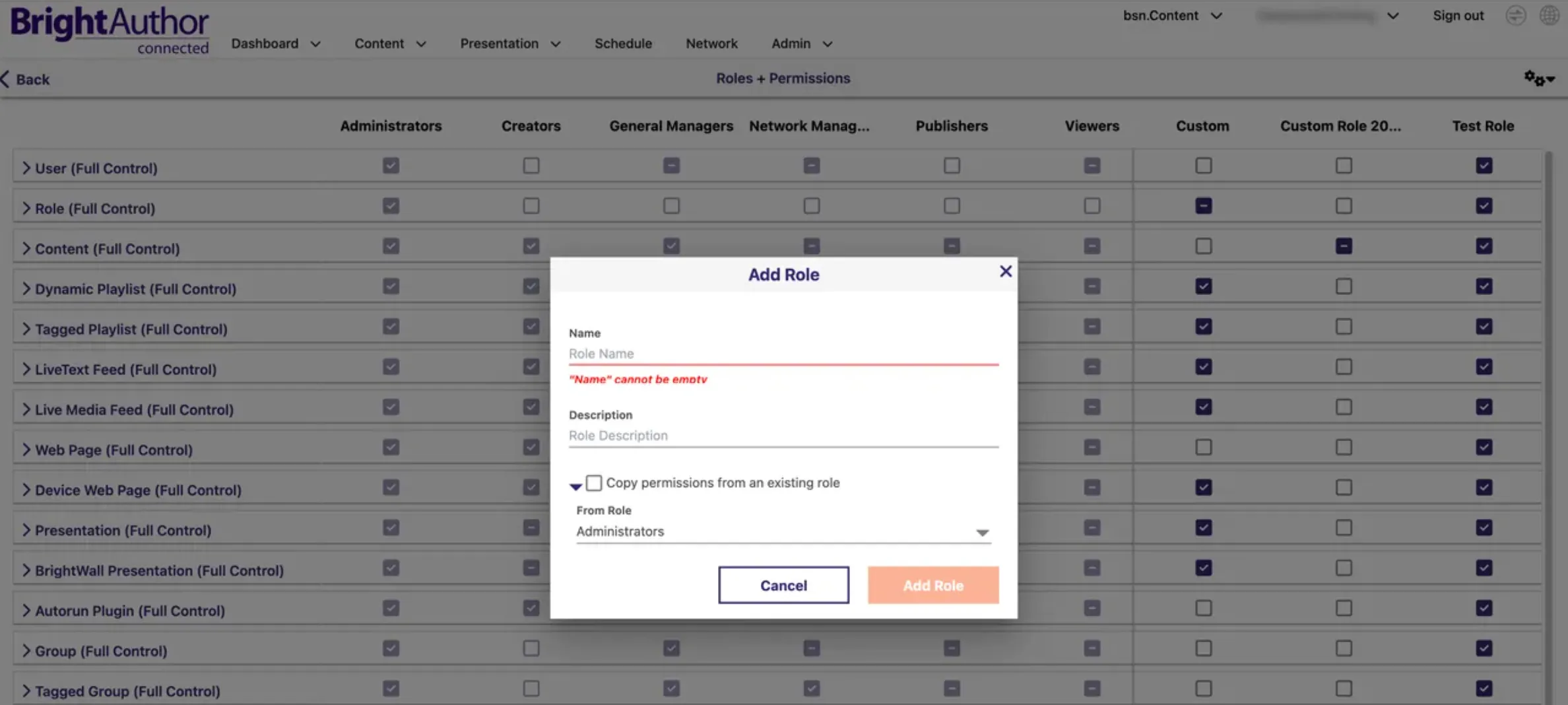1568x705 pixels.
Task: Close the Add Role dialog
Action: 1005,271
